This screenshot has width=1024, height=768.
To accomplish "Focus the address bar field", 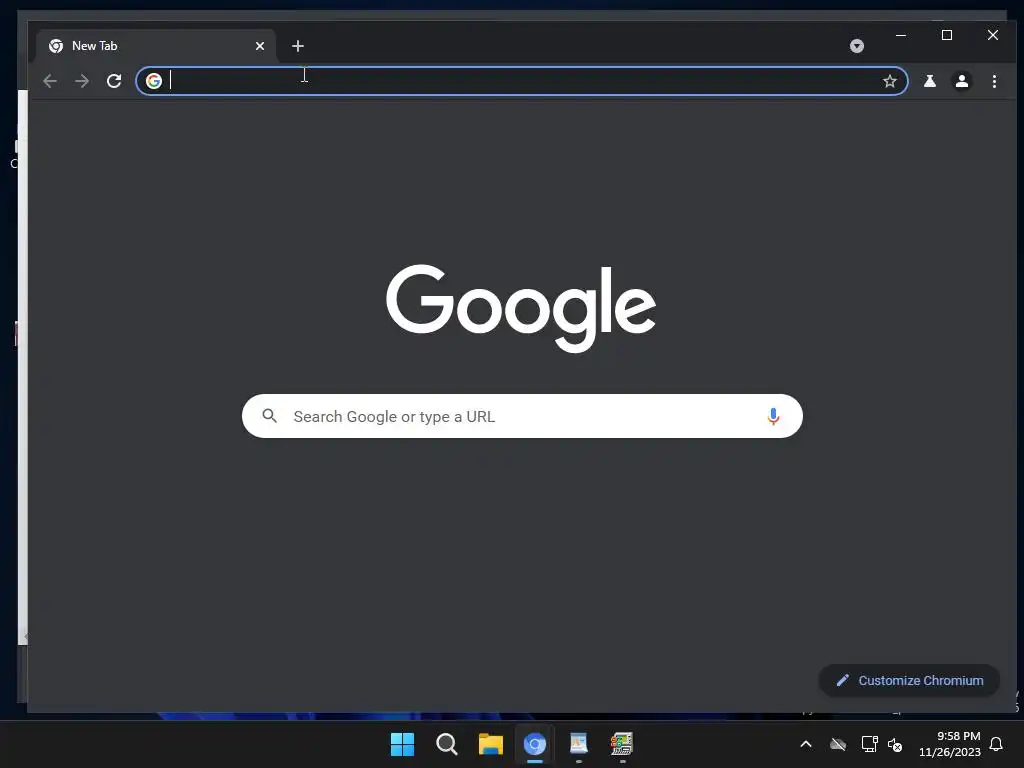I will point(522,81).
